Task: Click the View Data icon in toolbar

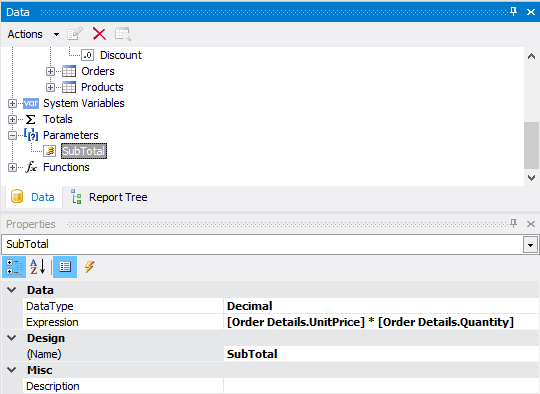Action: (123, 34)
